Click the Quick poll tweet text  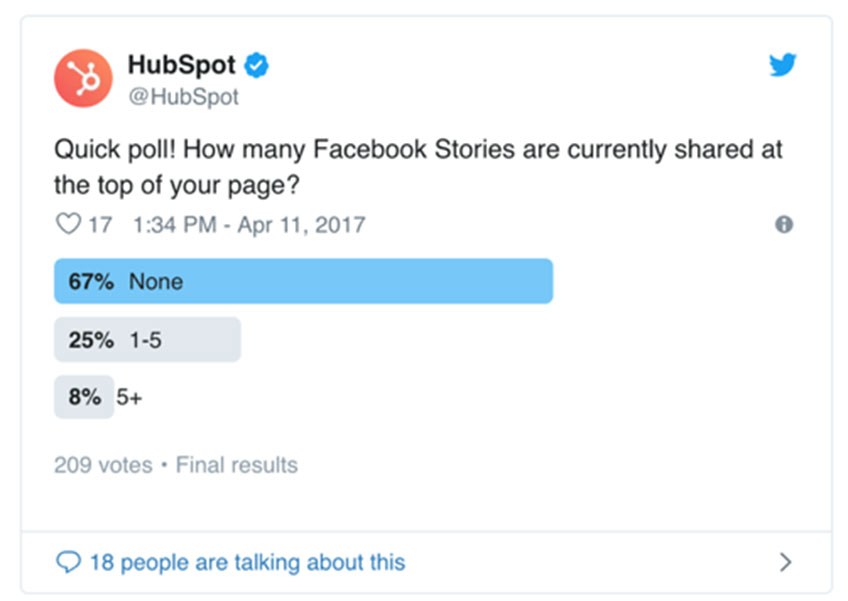(418, 167)
